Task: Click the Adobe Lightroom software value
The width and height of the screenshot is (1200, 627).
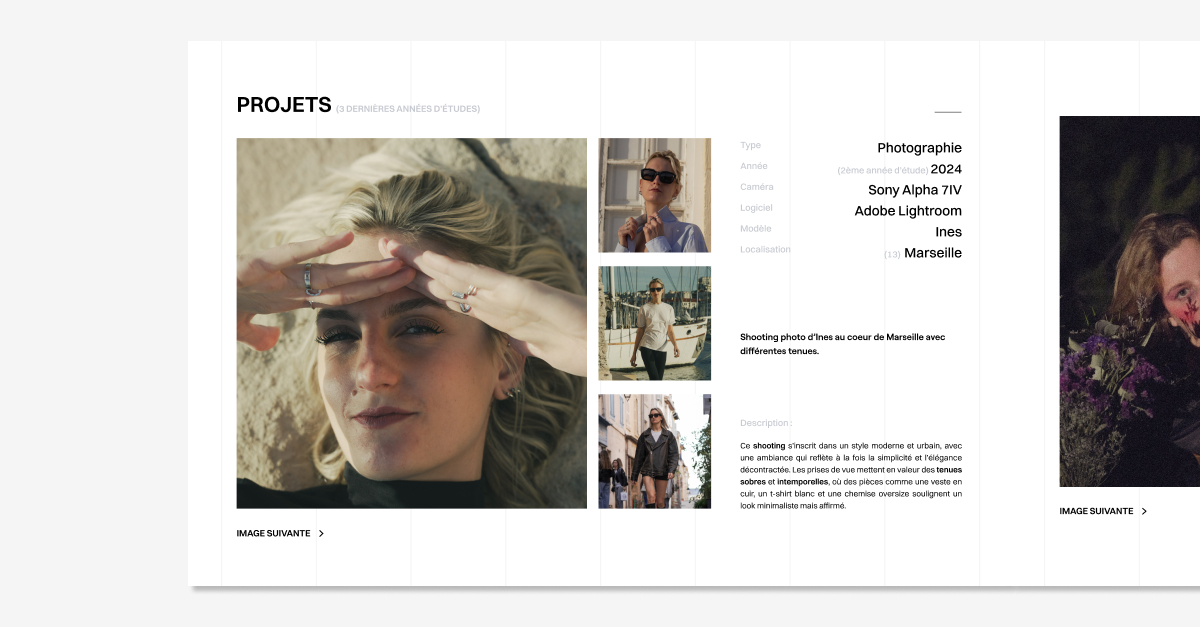Action: point(907,211)
